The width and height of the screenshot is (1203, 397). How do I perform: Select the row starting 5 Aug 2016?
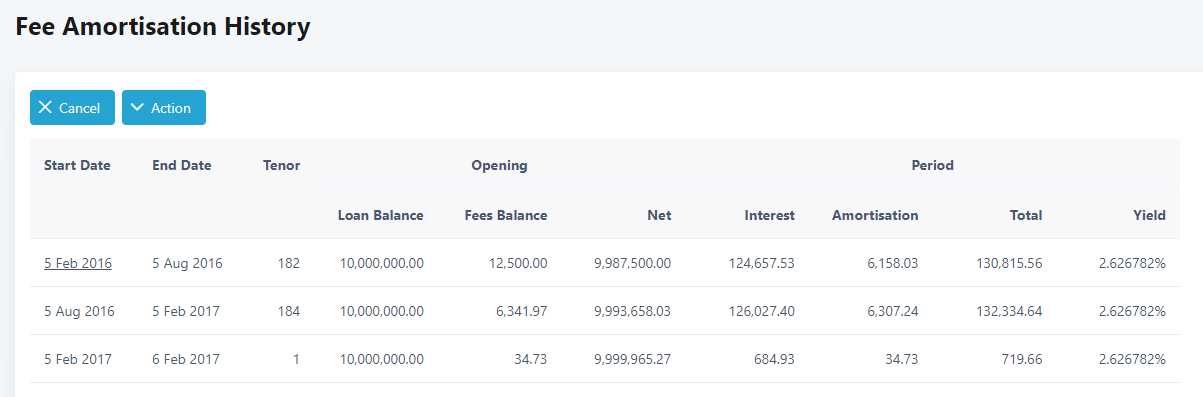604,311
